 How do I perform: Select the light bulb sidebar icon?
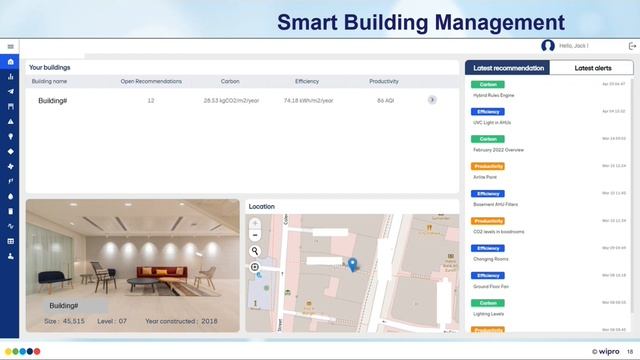(x=11, y=136)
